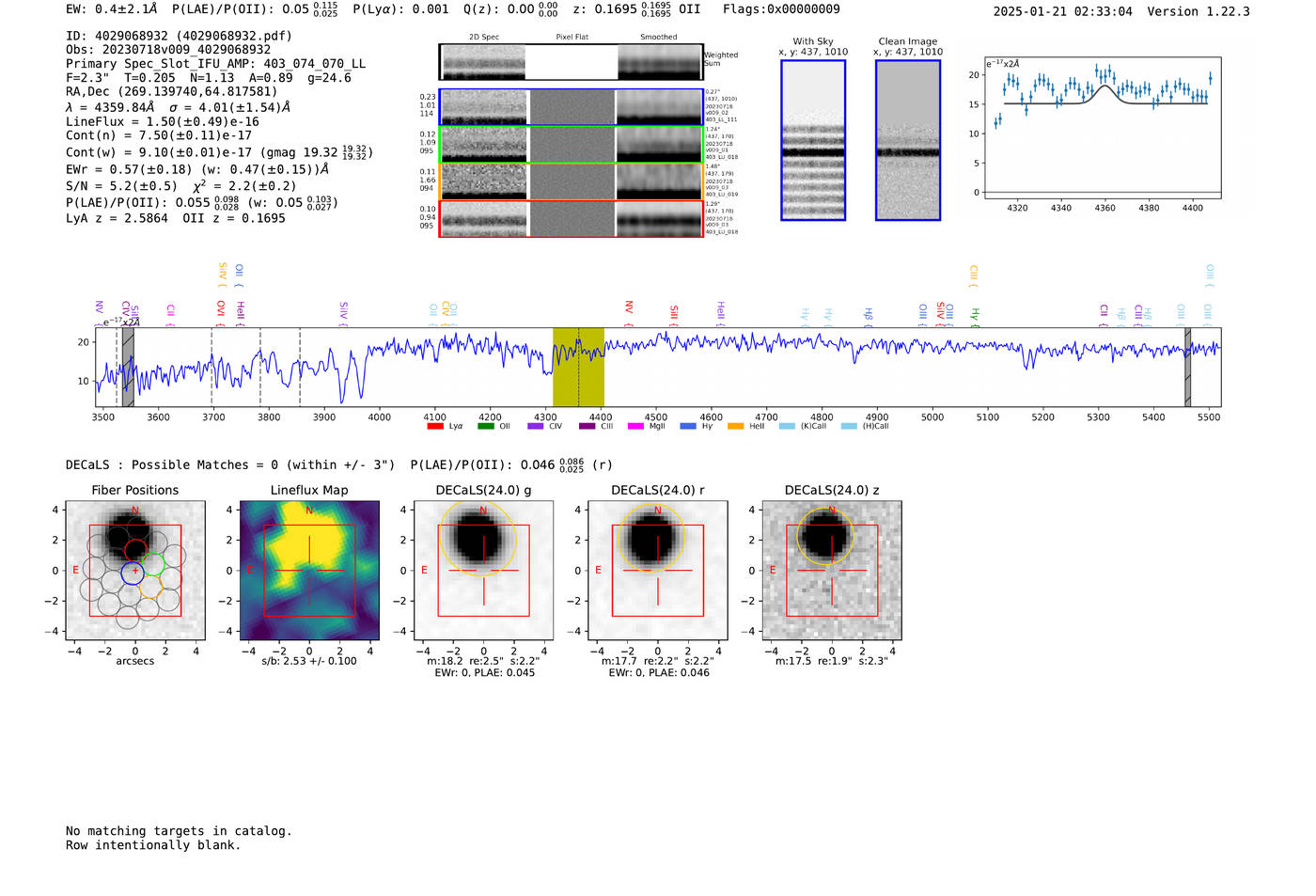
Task: Click the HeII orange legend swatch
Action: point(735,426)
